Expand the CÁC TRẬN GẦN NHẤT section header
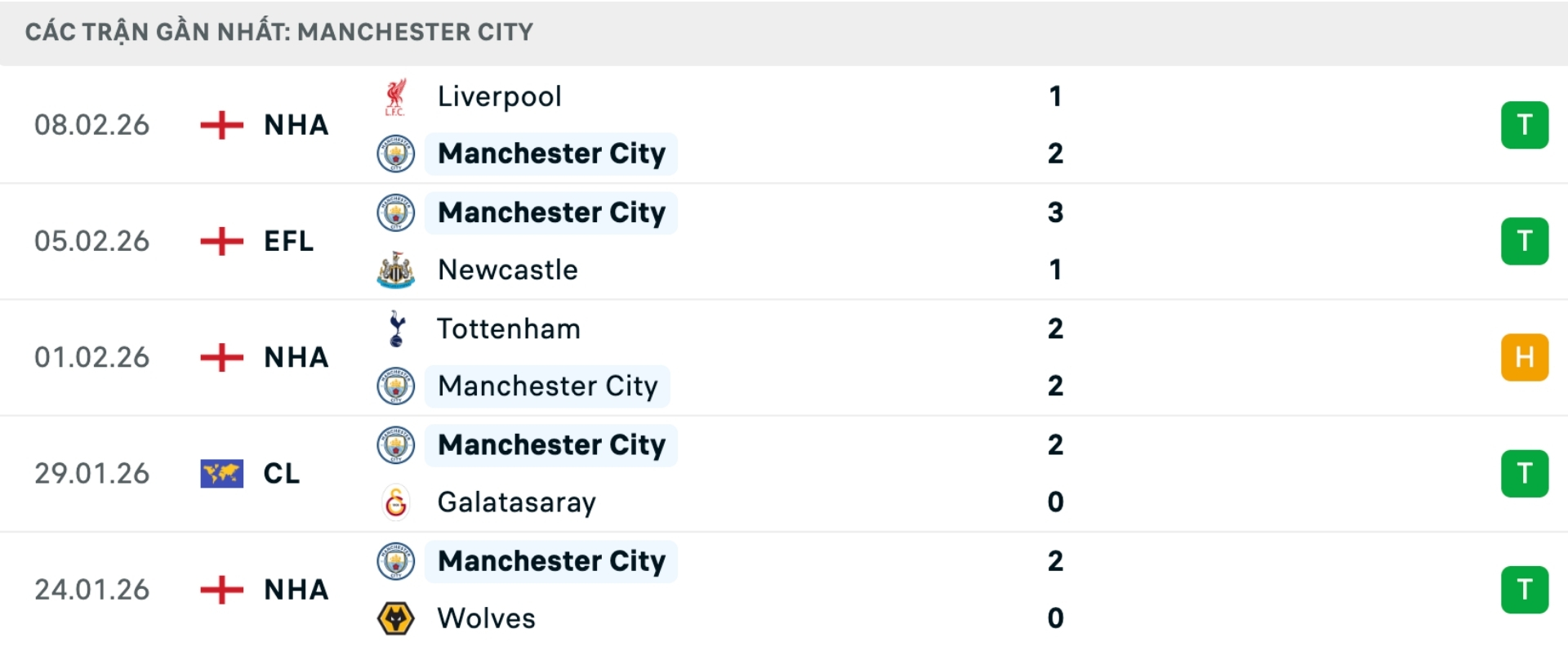 pyautogui.click(x=278, y=32)
